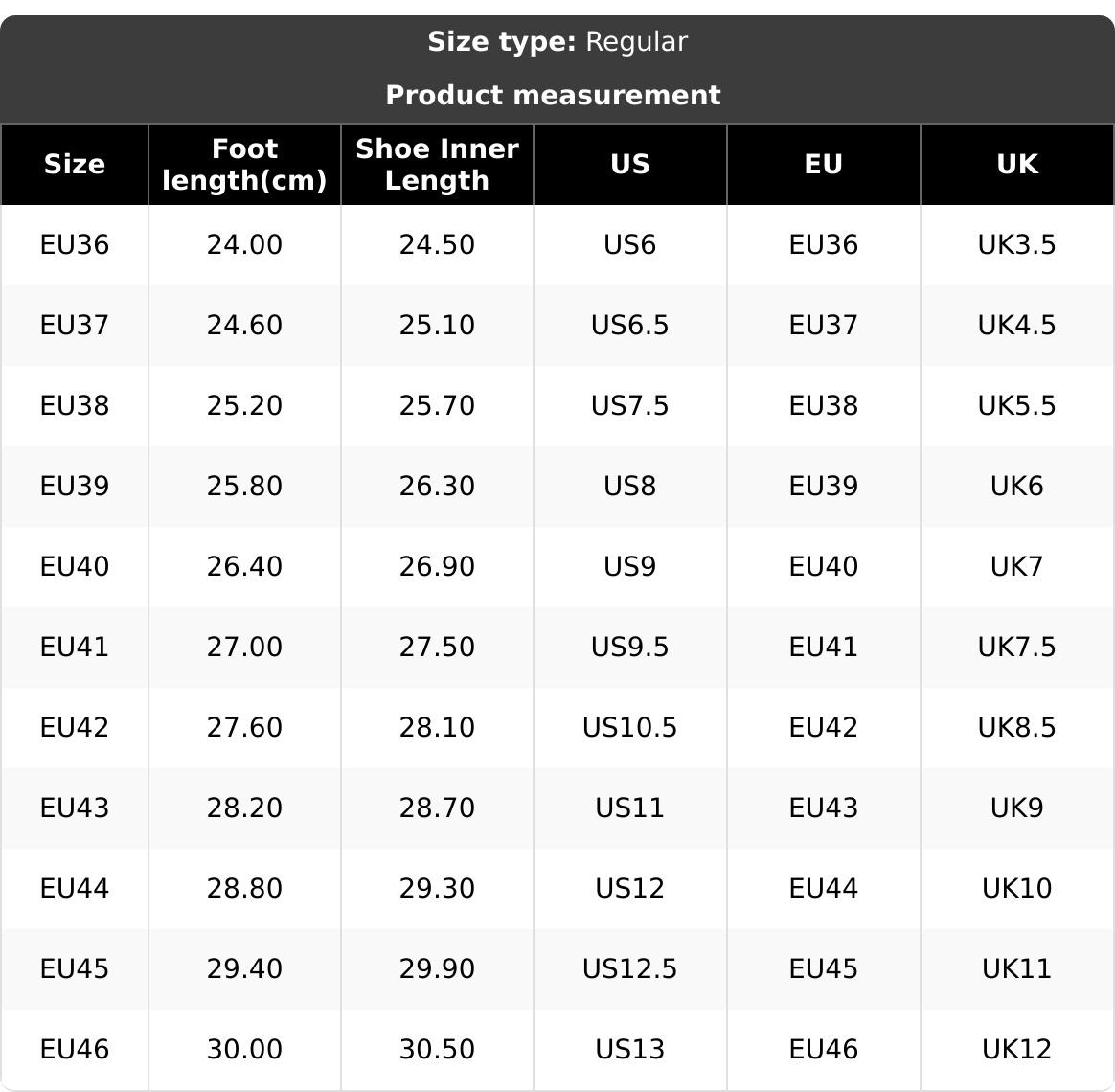This screenshot has width=1115, height=1092.
Task: Click inner length value 28.70
Action: [x=437, y=808]
